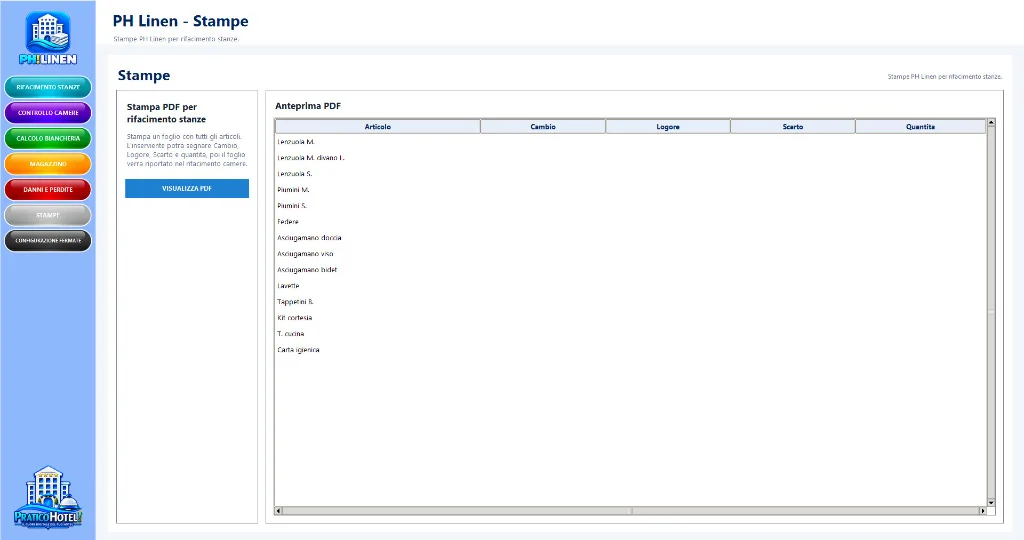
Task: Go to Calcolo Biancheria
Action: pos(48,138)
